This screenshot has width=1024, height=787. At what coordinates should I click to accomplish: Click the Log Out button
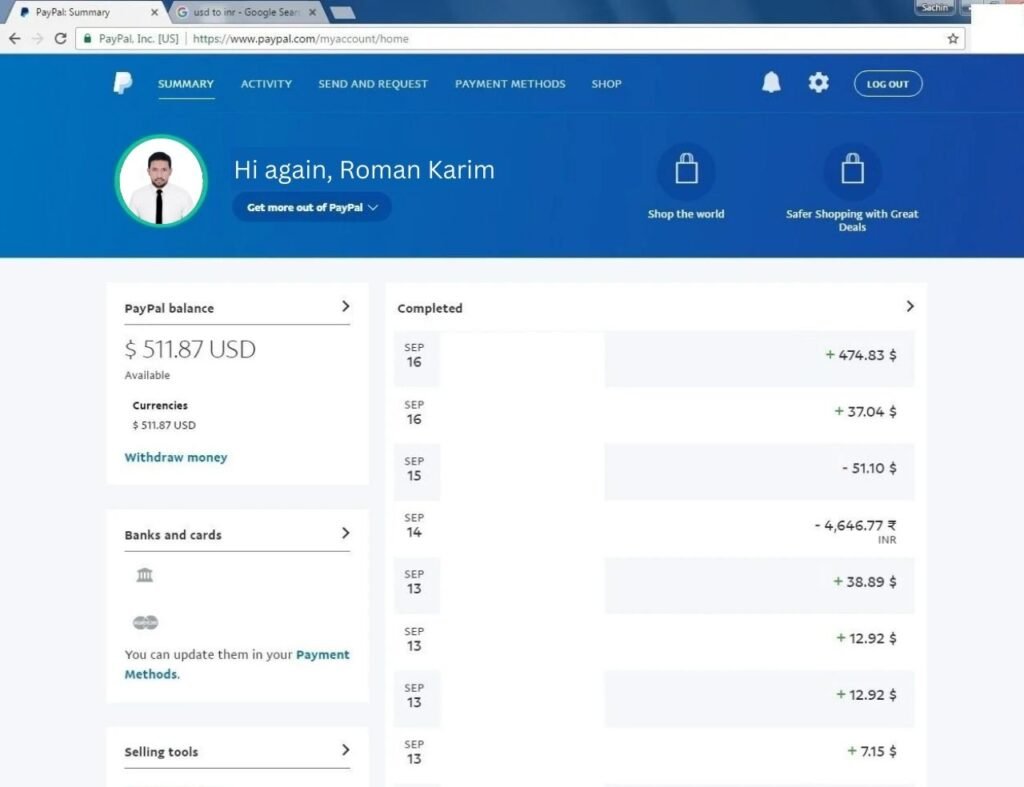tap(888, 84)
